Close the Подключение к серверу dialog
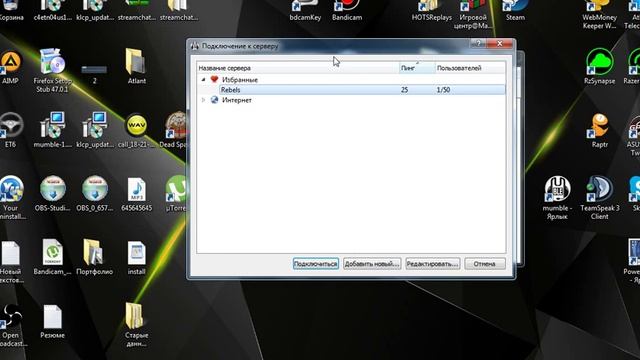The image size is (640, 360). [500, 43]
